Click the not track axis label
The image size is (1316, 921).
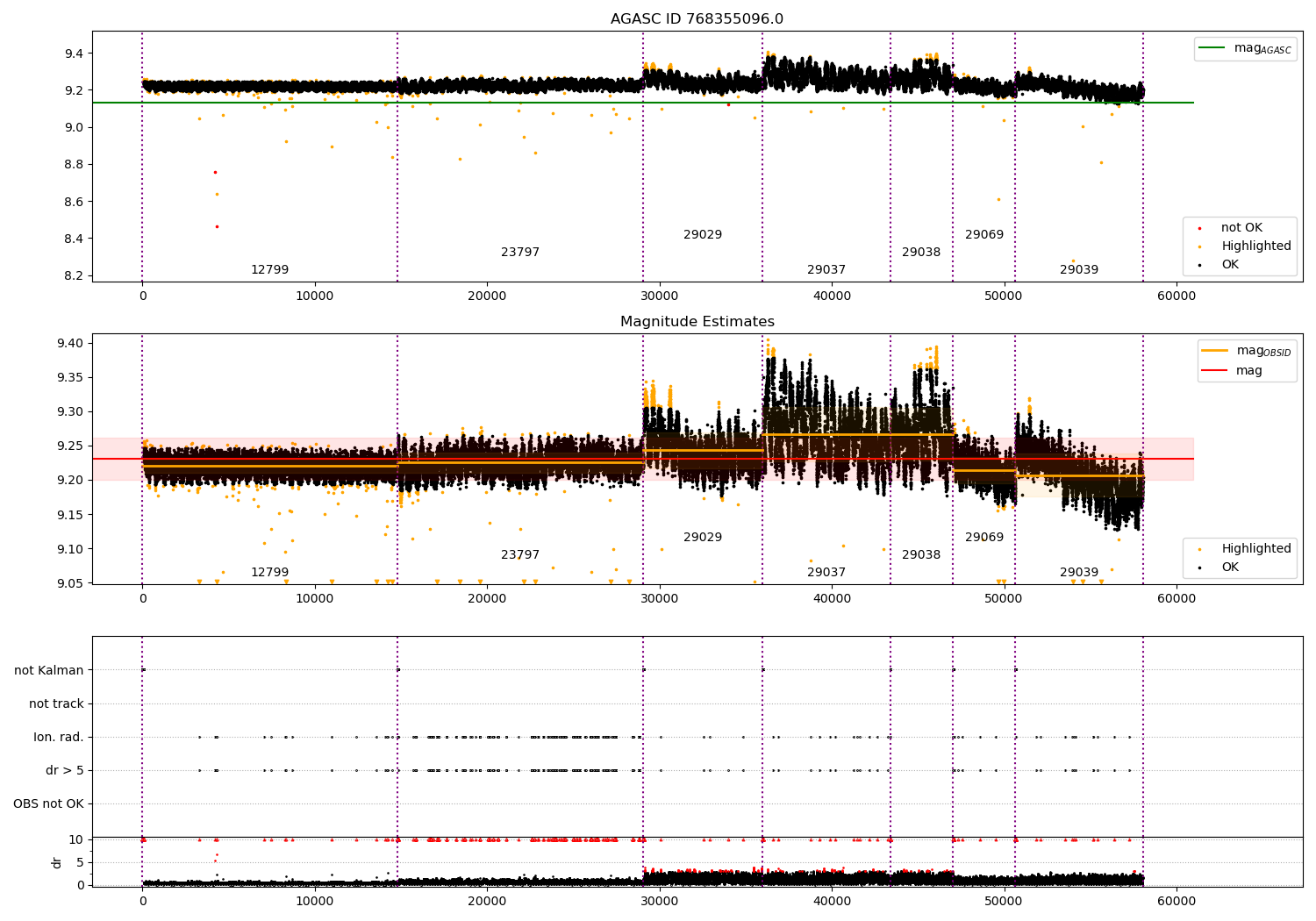[x=56, y=704]
